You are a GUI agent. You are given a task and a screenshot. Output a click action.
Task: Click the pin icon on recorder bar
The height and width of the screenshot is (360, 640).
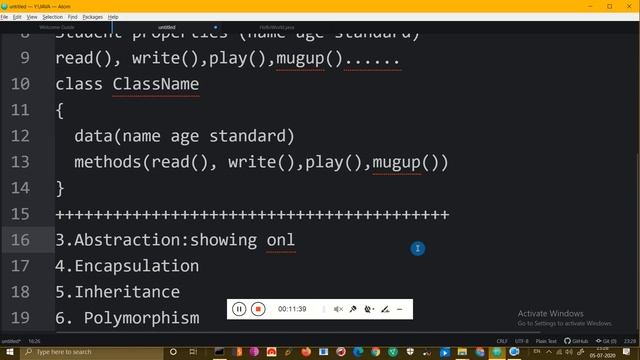[x=353, y=309]
